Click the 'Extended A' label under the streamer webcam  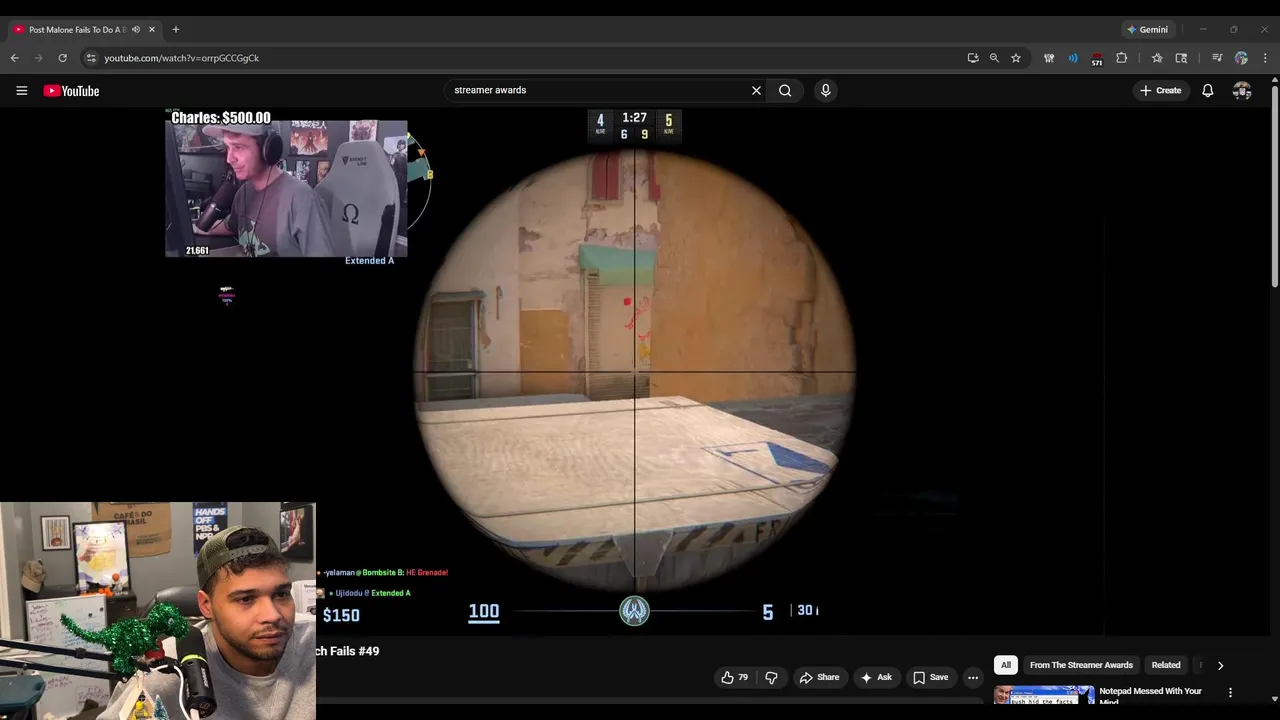[x=369, y=261]
